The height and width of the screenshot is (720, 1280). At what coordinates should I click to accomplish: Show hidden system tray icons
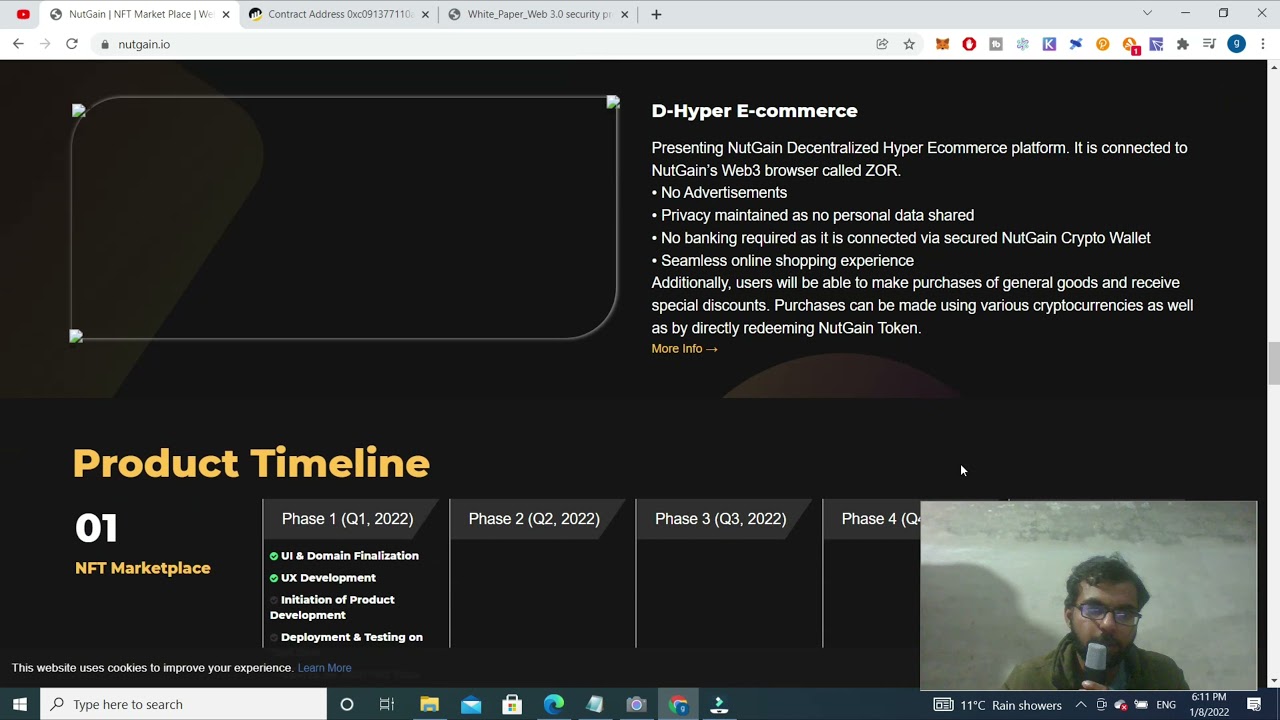1081,705
